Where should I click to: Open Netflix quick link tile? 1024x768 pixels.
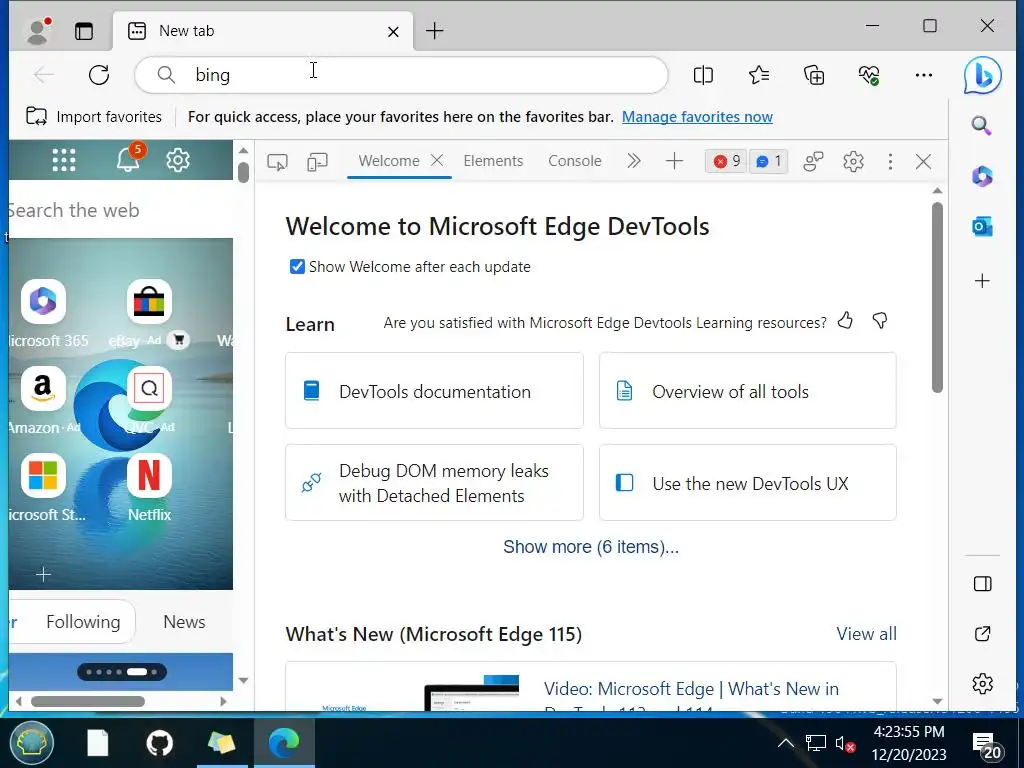[149, 475]
